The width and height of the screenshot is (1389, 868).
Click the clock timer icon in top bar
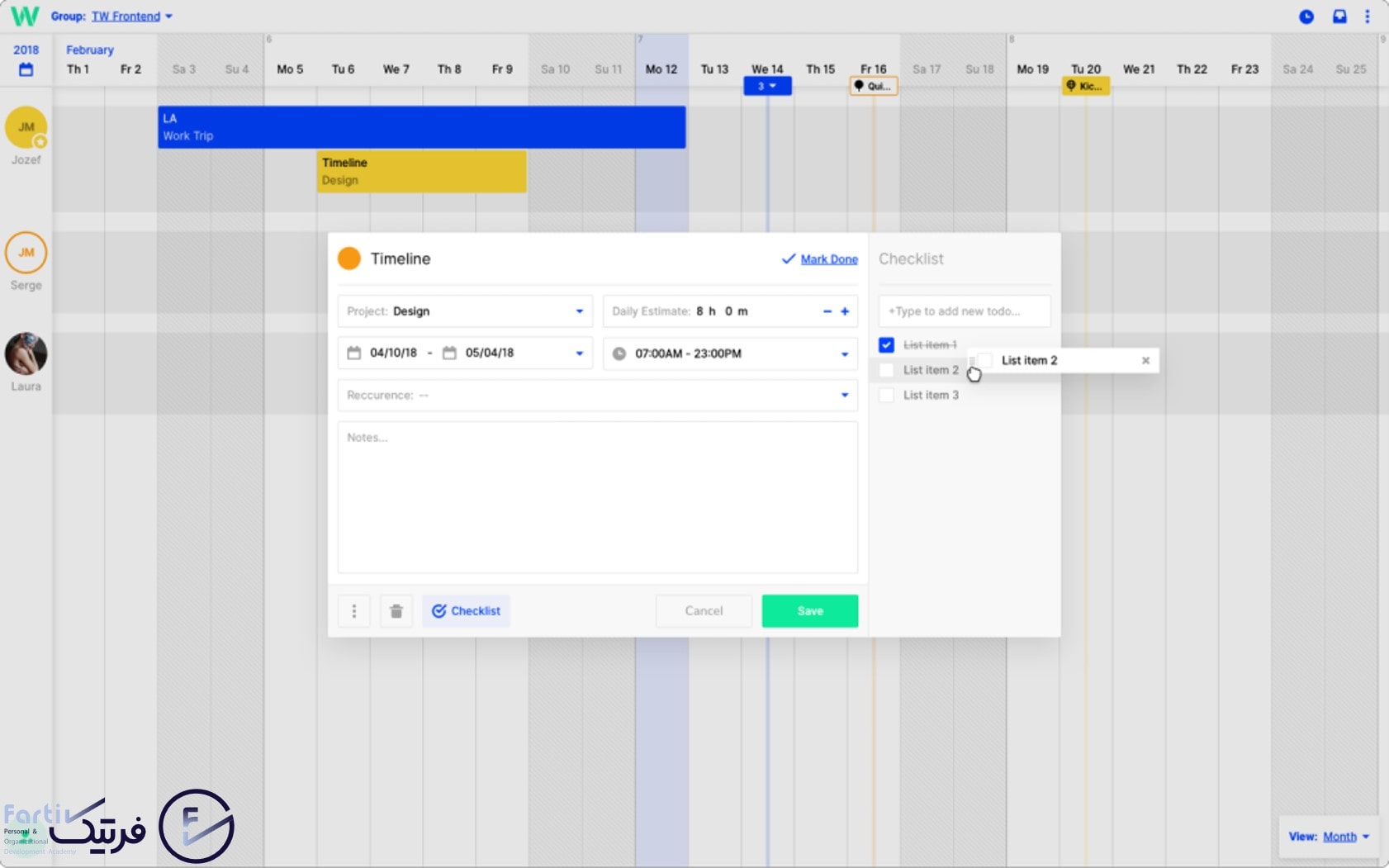[1306, 17]
